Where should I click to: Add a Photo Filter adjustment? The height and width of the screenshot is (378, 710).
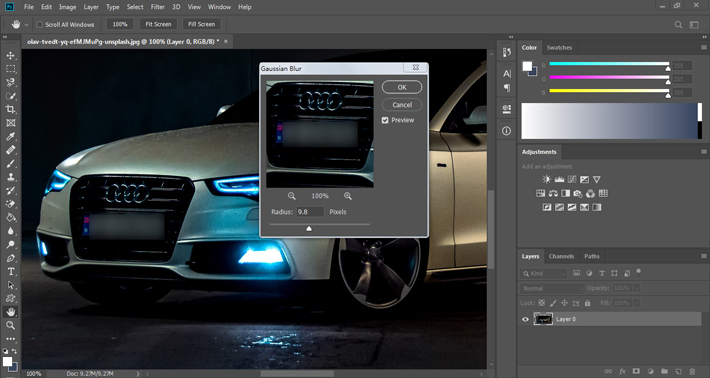578,193
